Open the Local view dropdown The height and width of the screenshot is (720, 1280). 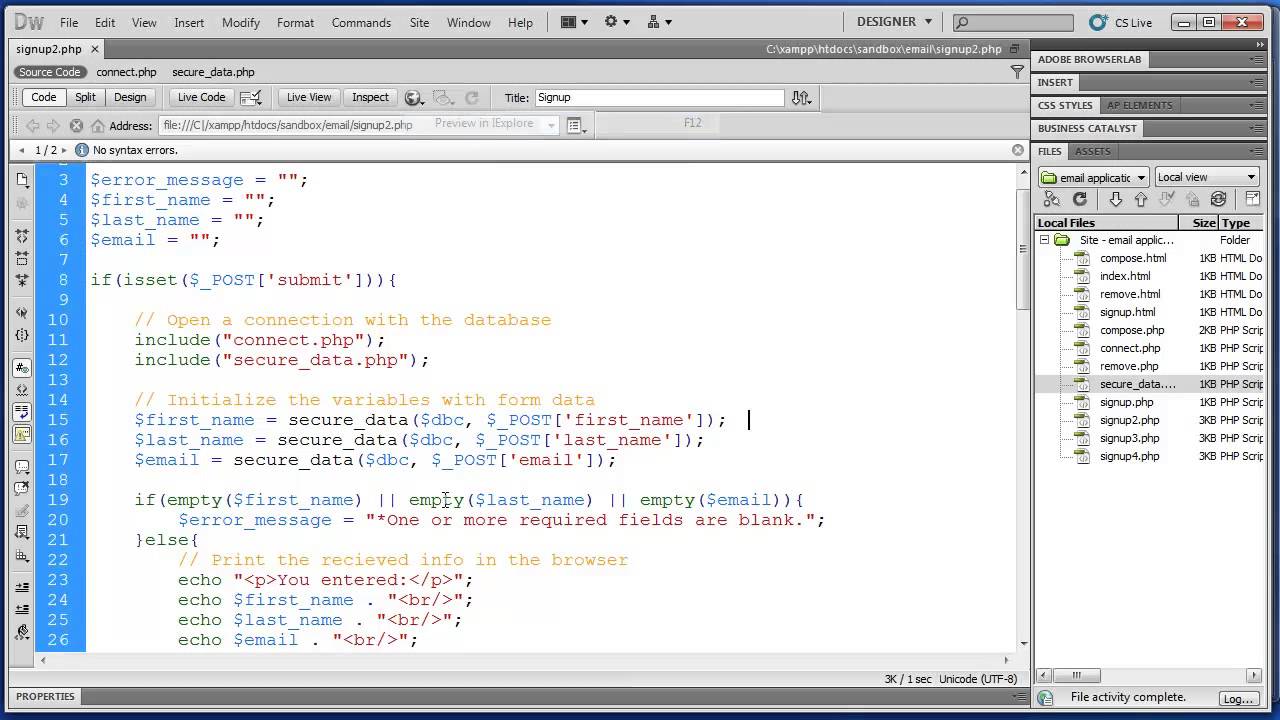click(x=1207, y=177)
